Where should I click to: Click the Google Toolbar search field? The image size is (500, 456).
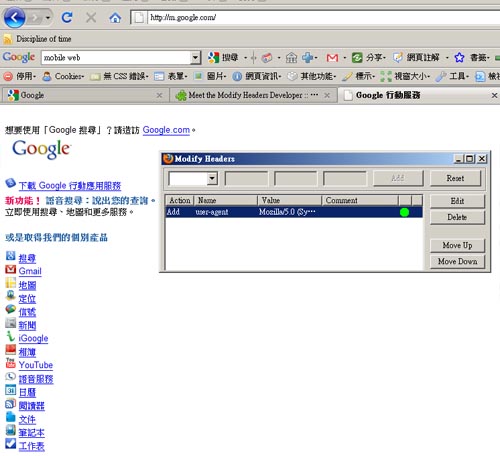pyautogui.click(x=116, y=58)
